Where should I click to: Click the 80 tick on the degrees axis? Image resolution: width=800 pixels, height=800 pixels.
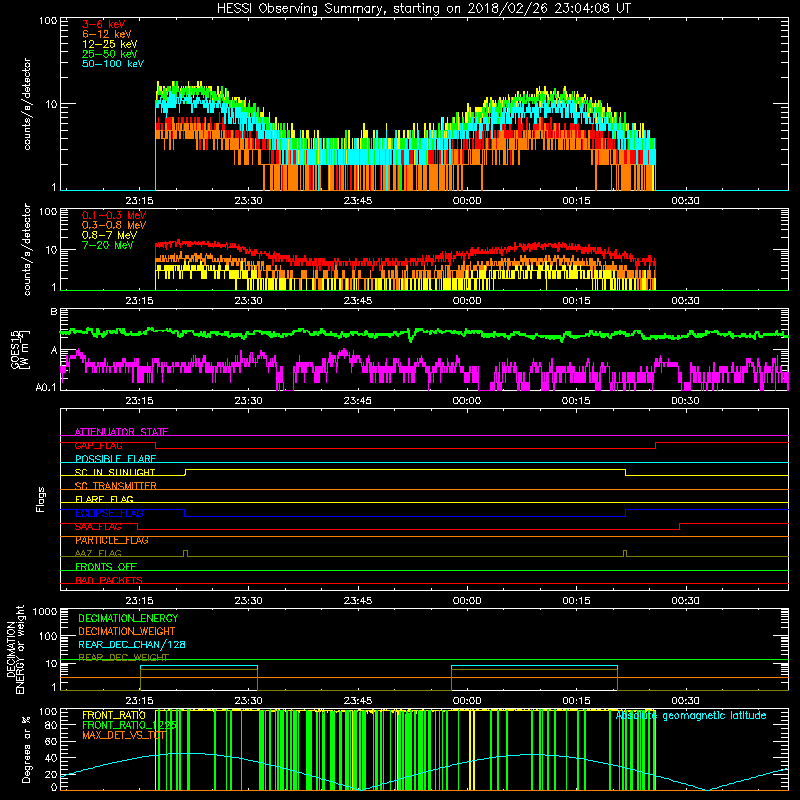point(51,726)
